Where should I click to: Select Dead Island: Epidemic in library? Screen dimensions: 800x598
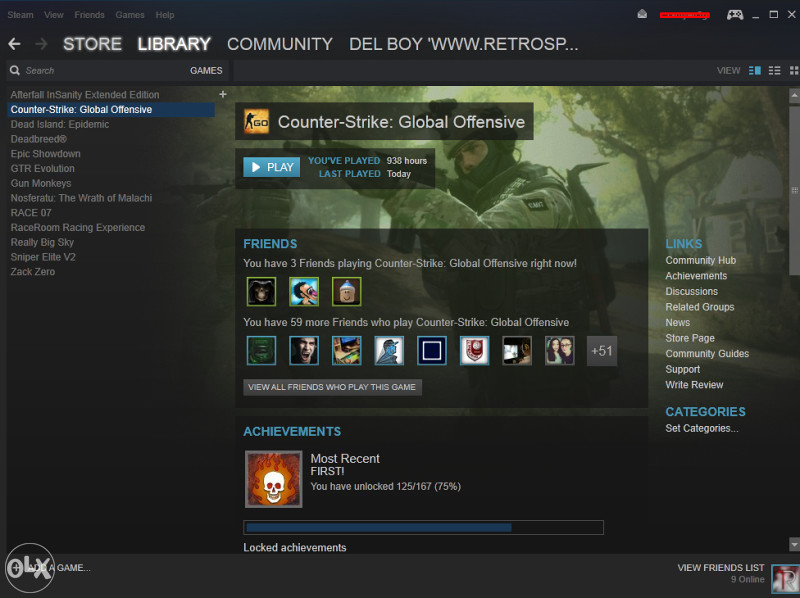coord(60,124)
